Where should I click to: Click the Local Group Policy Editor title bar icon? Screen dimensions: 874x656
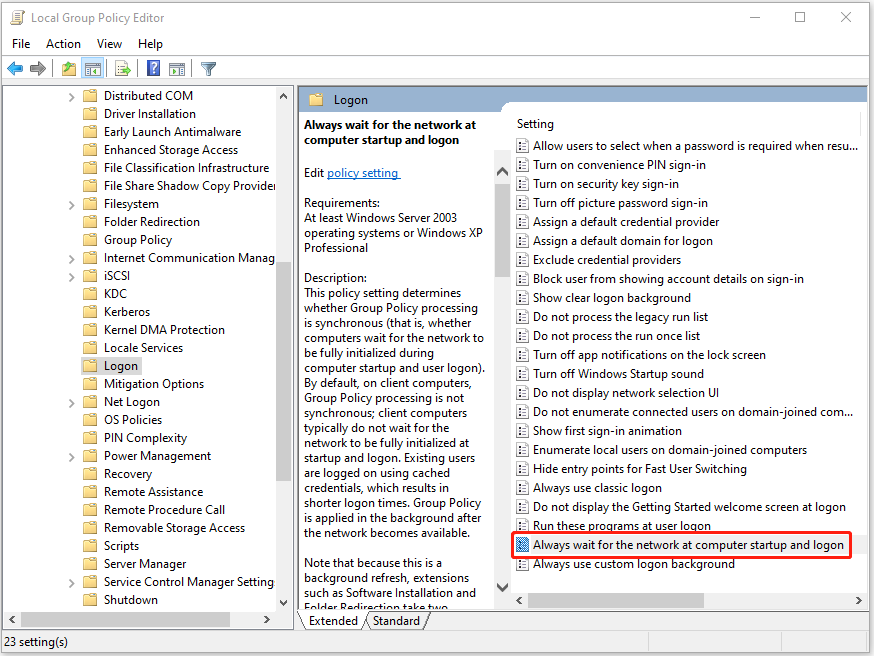[x=17, y=18]
